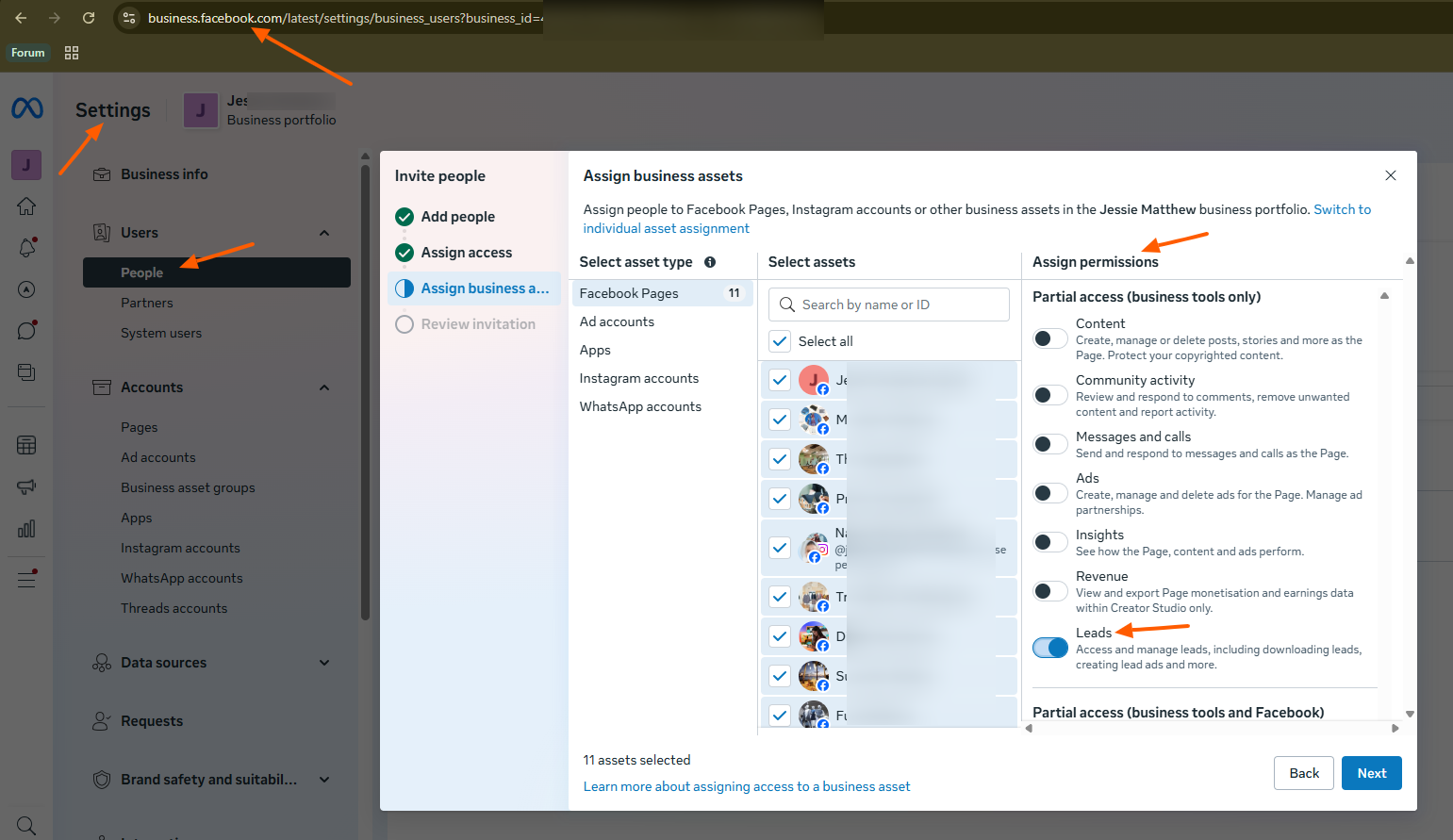Choose Ad accounts asset type
This screenshot has width=1453, height=840.
click(x=617, y=321)
